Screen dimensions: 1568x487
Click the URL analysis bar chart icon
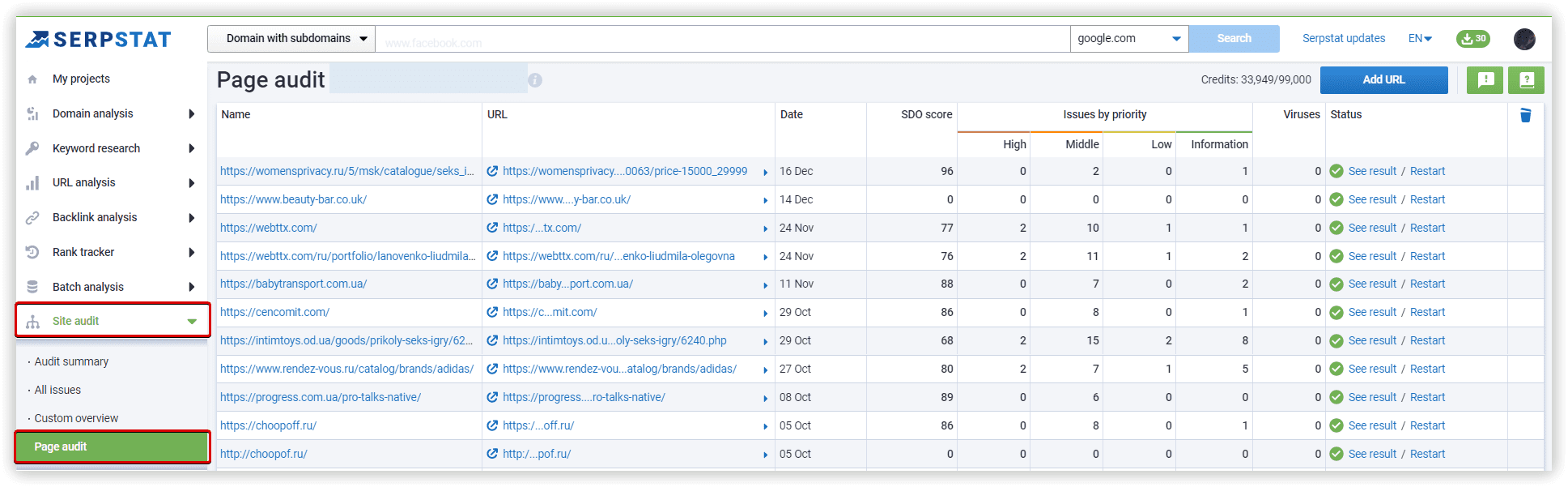point(32,183)
